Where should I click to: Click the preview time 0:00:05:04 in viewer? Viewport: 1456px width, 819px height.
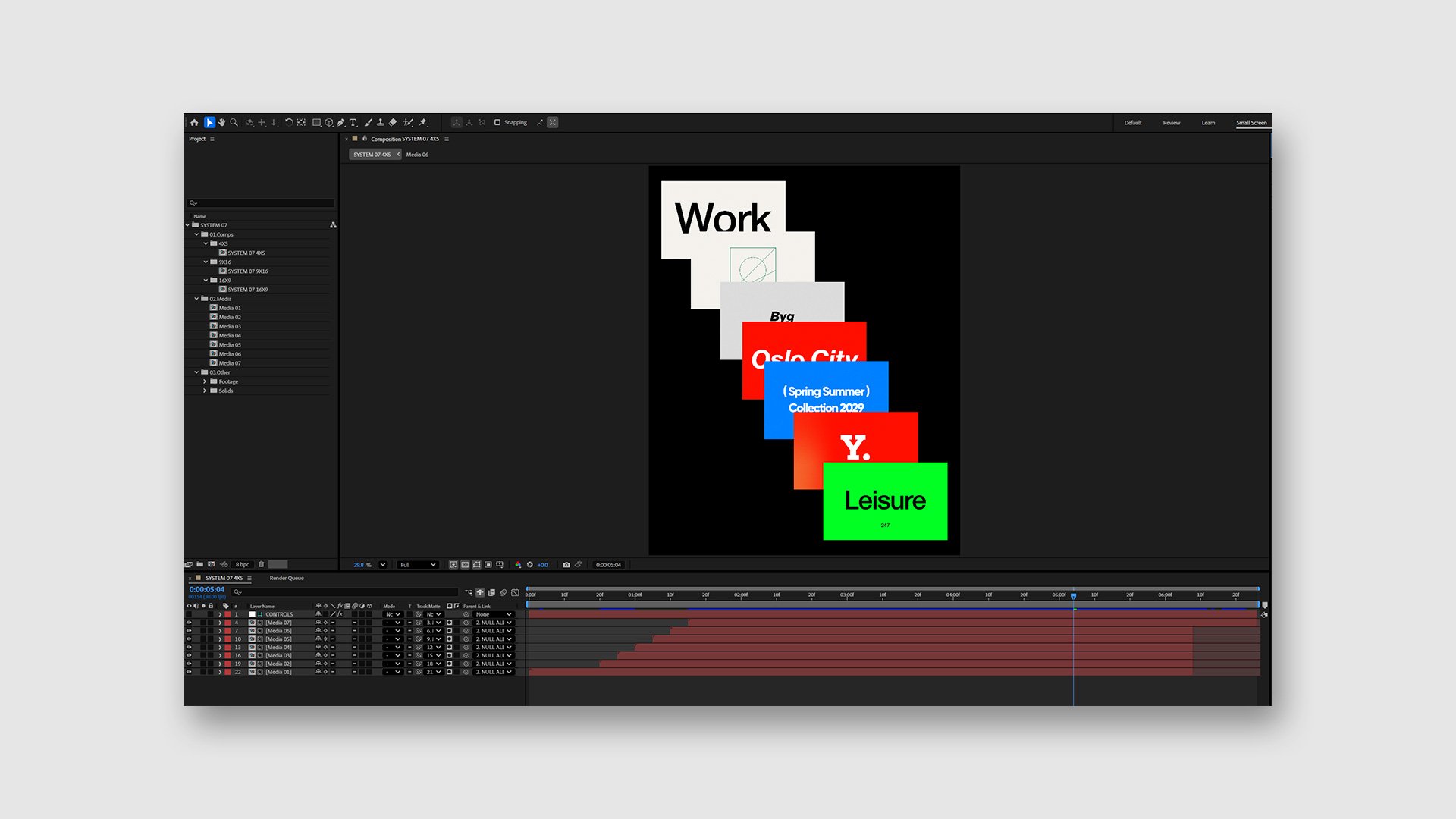(608, 564)
